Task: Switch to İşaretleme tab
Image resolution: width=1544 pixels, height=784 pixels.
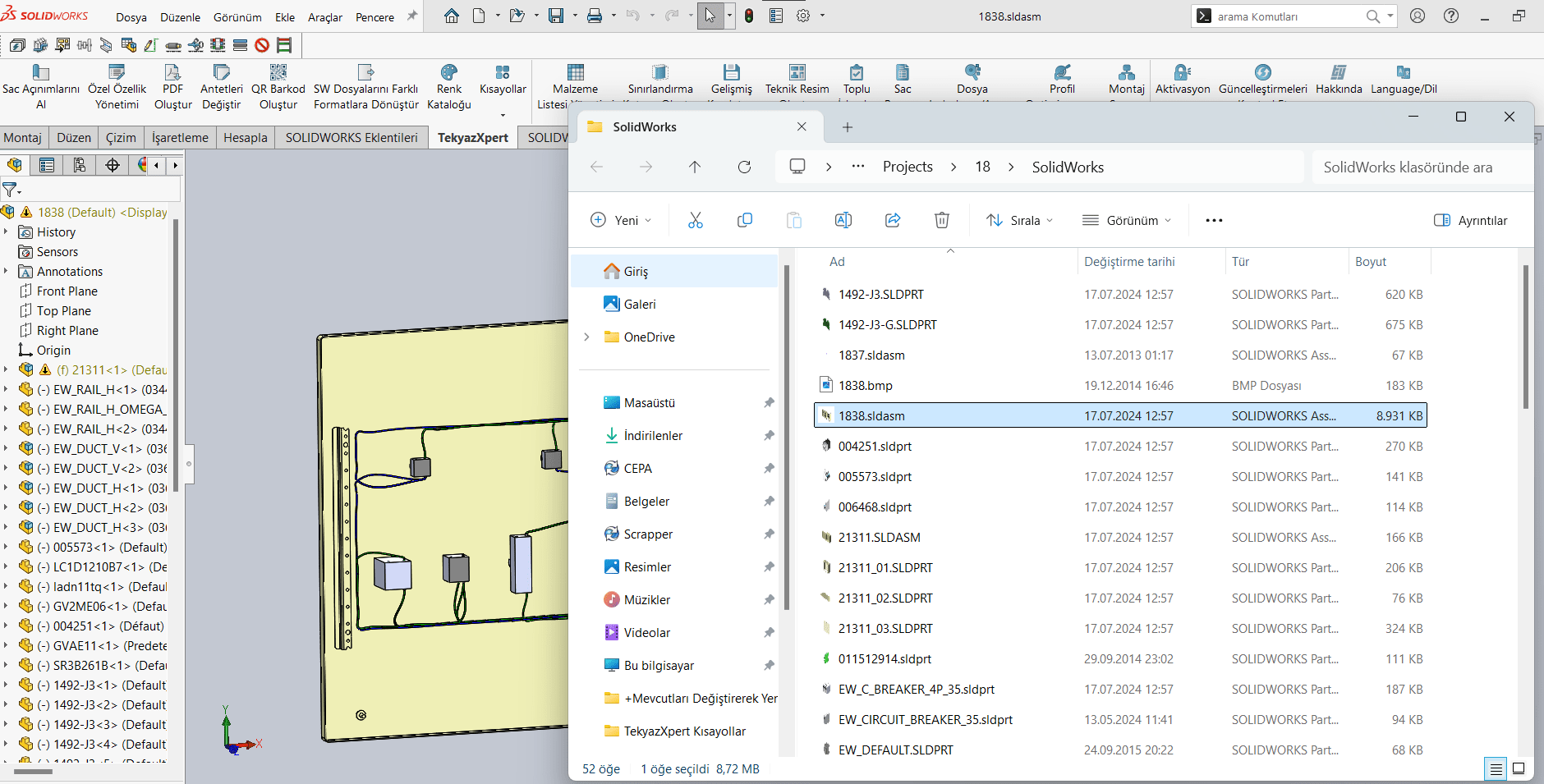Action: tap(180, 137)
